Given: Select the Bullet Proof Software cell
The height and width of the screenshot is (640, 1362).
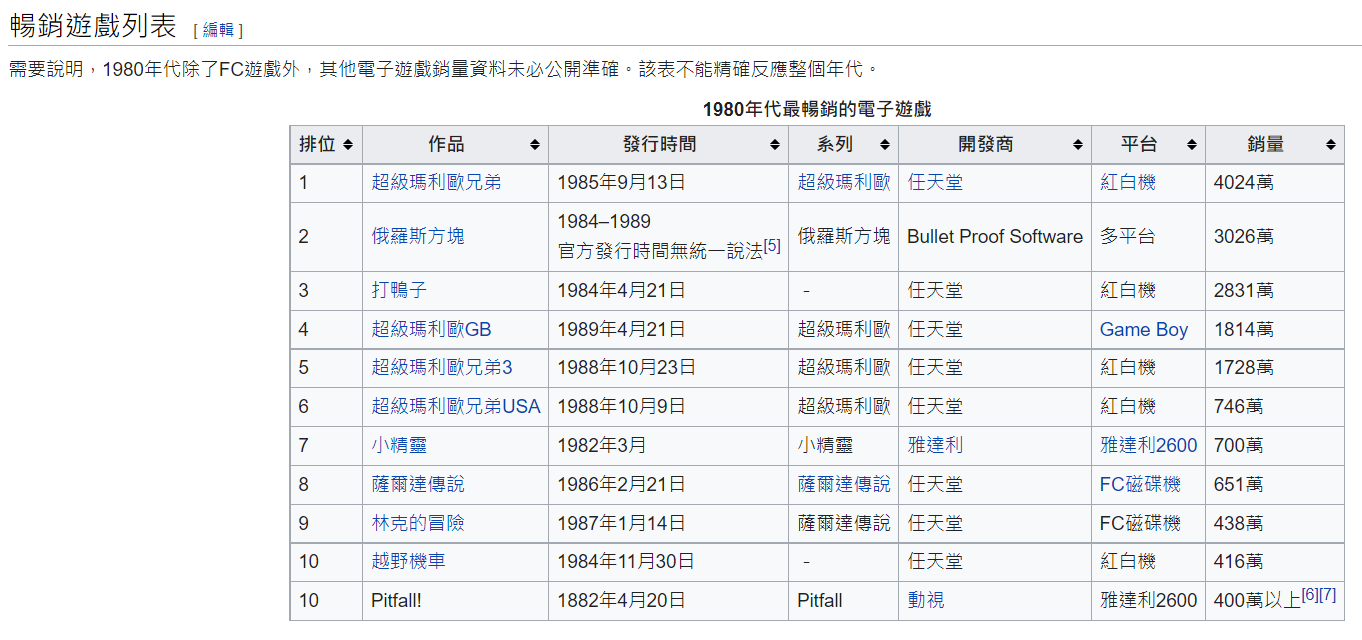Looking at the screenshot, I should click(995, 237).
